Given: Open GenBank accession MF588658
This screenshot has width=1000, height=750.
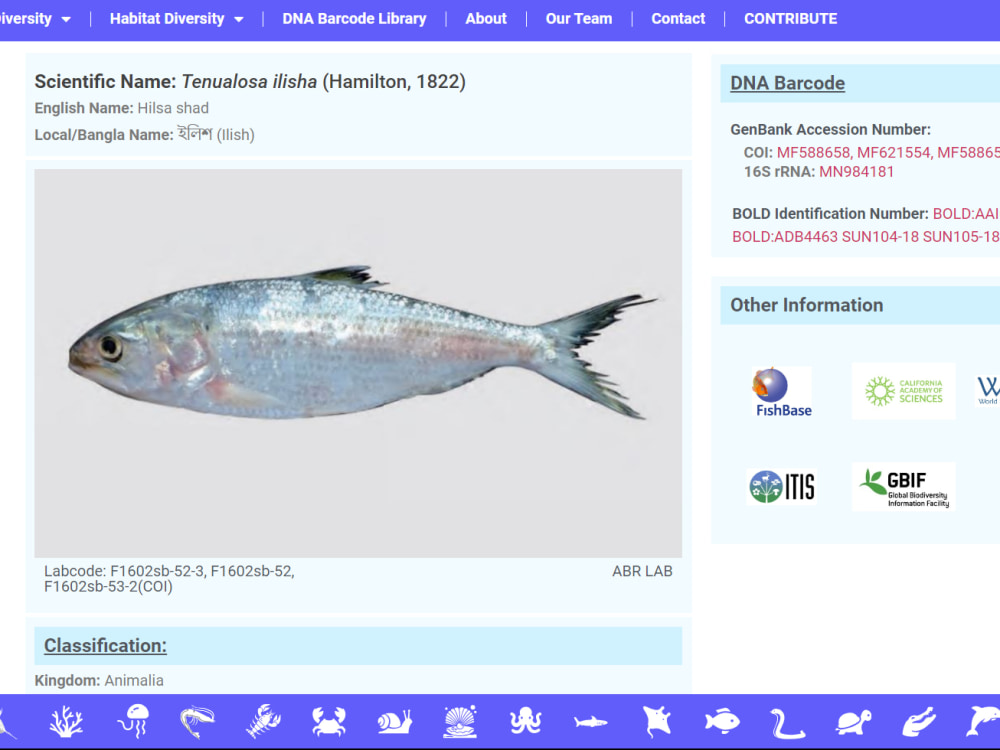Looking at the screenshot, I should pyautogui.click(x=814, y=152).
